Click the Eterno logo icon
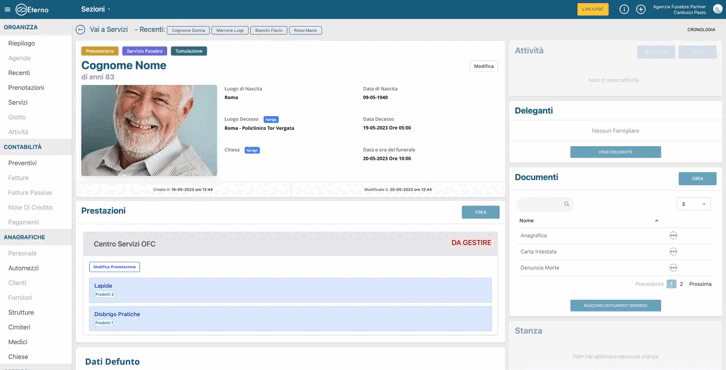The image size is (726, 370). point(21,9)
